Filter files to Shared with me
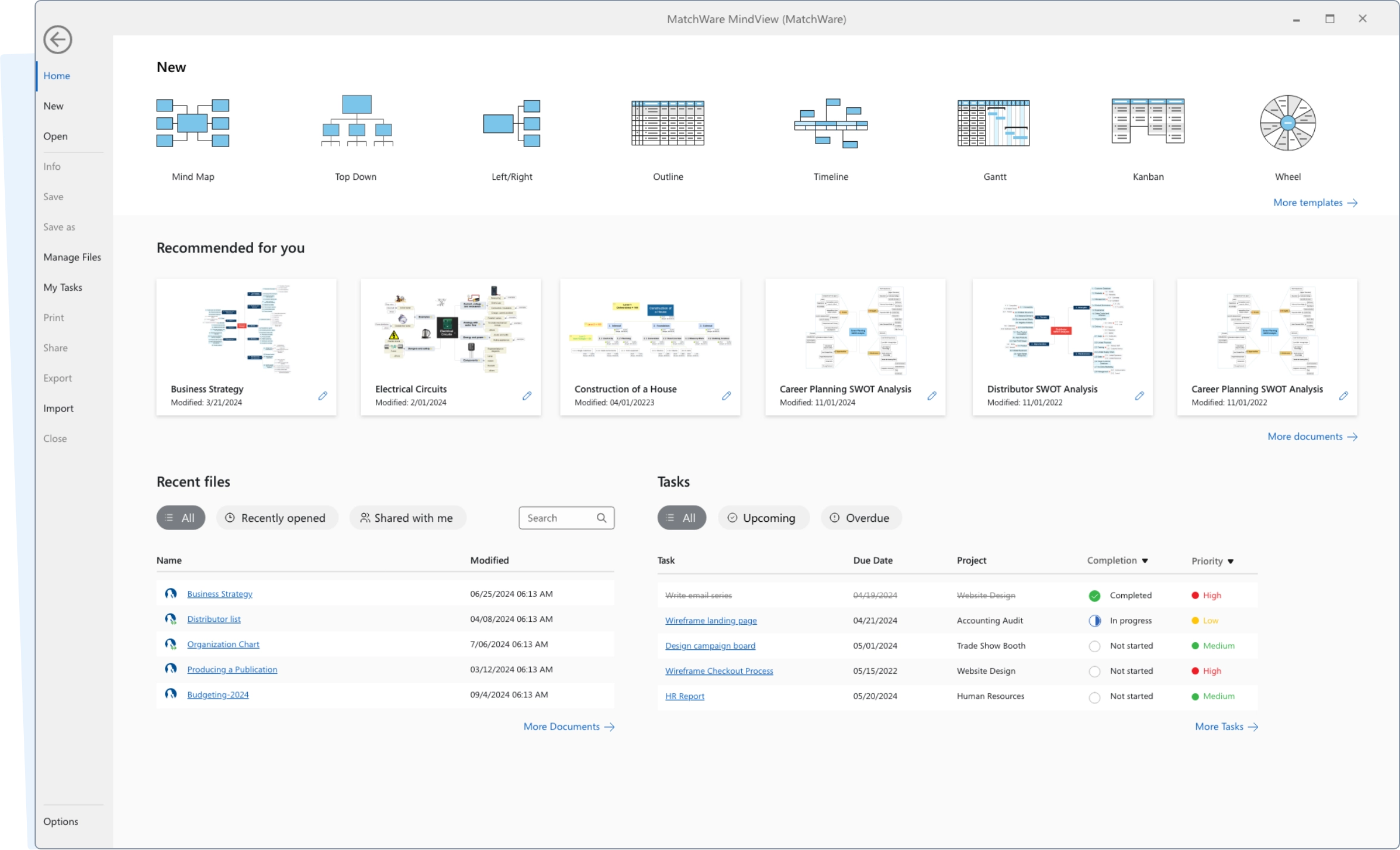Viewport: 1400px width, 850px height. (407, 518)
